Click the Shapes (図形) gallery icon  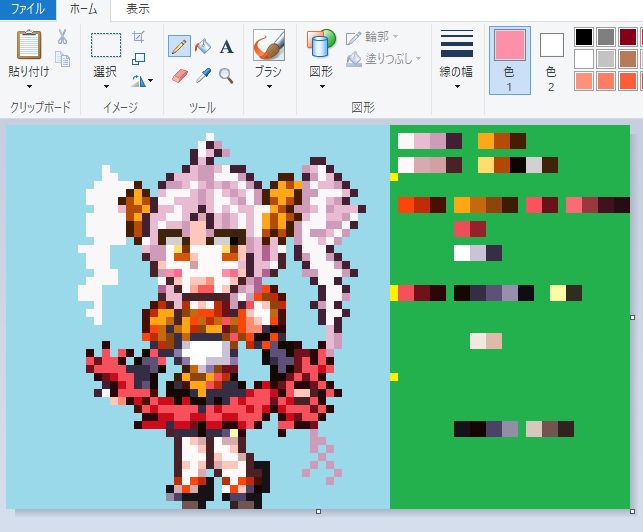(x=321, y=43)
